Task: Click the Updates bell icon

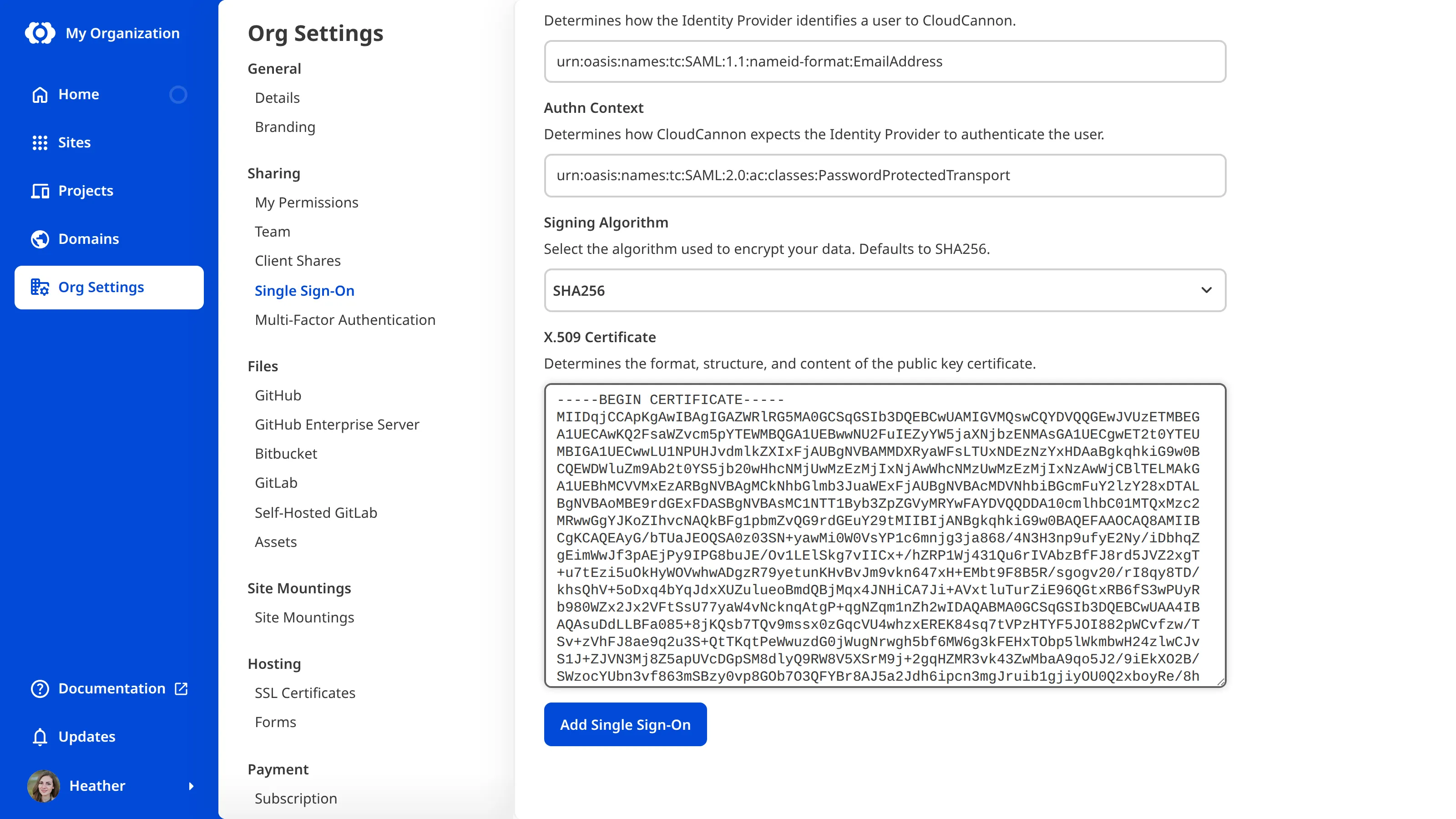Action: pos(40,737)
